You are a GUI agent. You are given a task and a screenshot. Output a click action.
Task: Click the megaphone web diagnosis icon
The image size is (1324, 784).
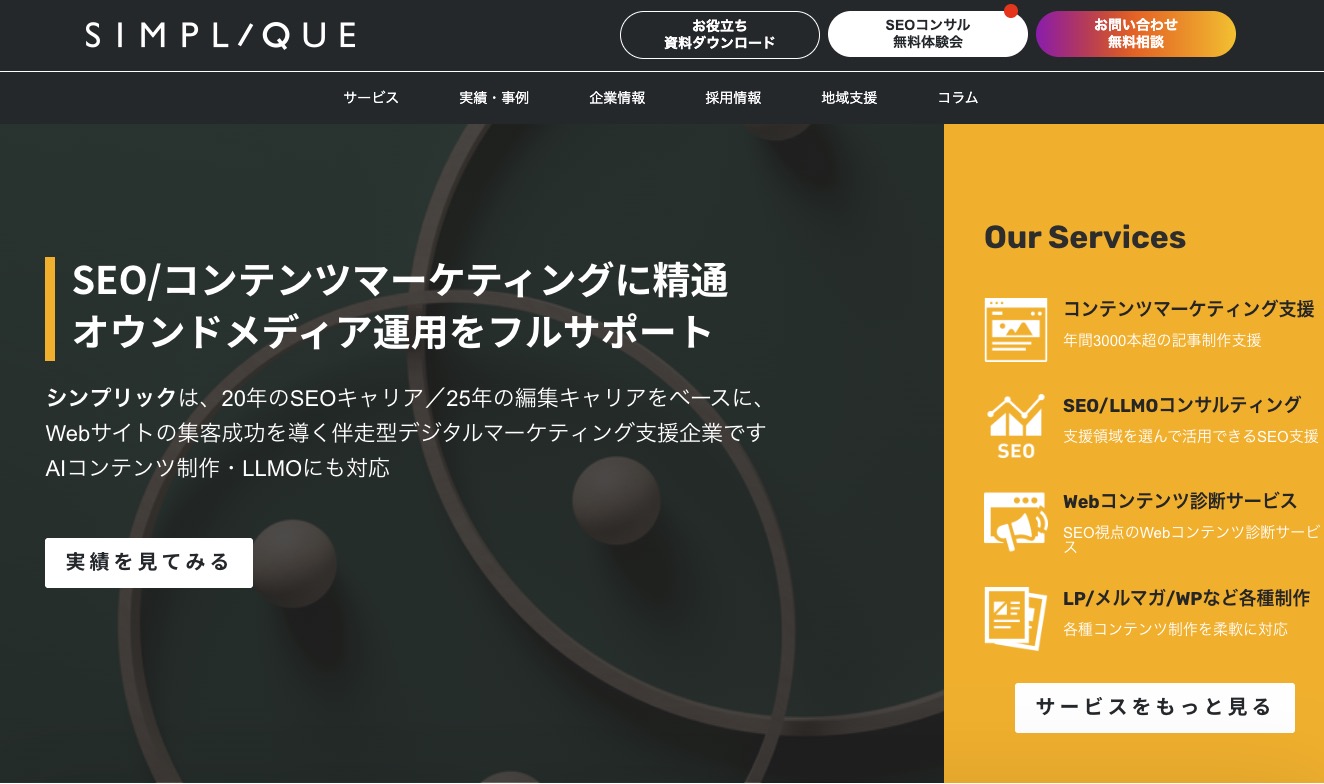1015,521
